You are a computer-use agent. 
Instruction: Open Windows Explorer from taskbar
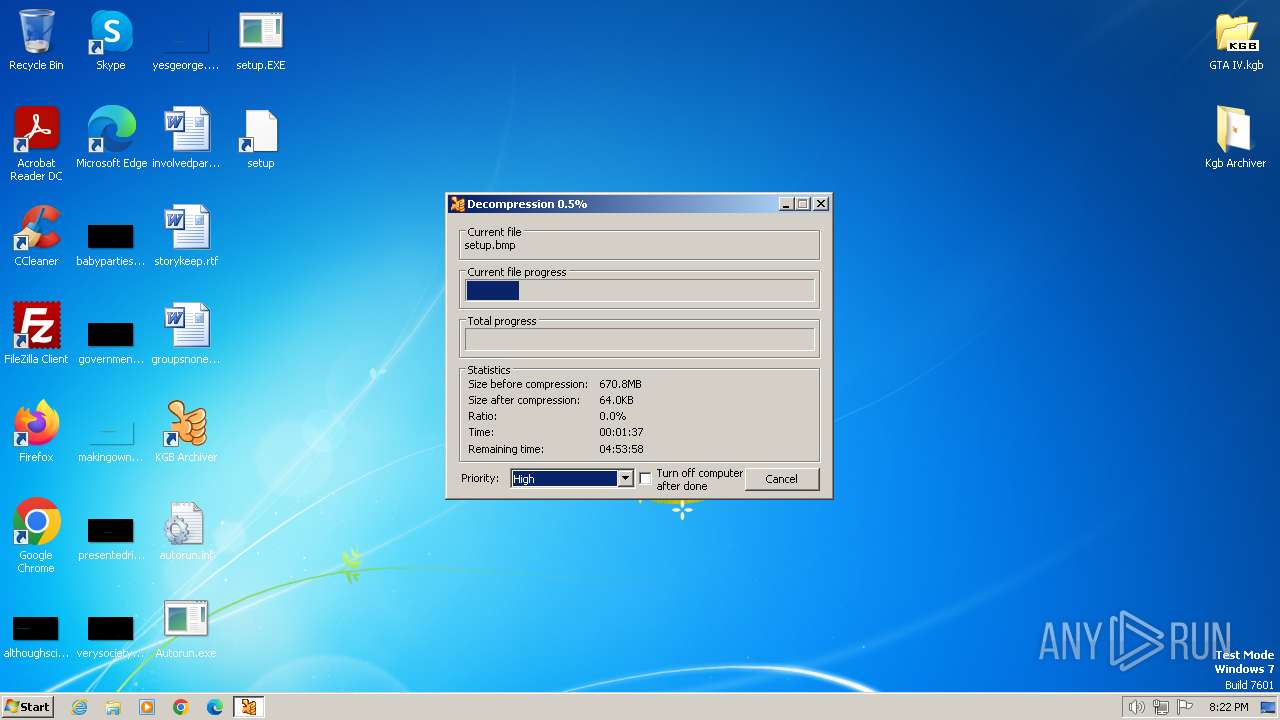[x=113, y=707]
